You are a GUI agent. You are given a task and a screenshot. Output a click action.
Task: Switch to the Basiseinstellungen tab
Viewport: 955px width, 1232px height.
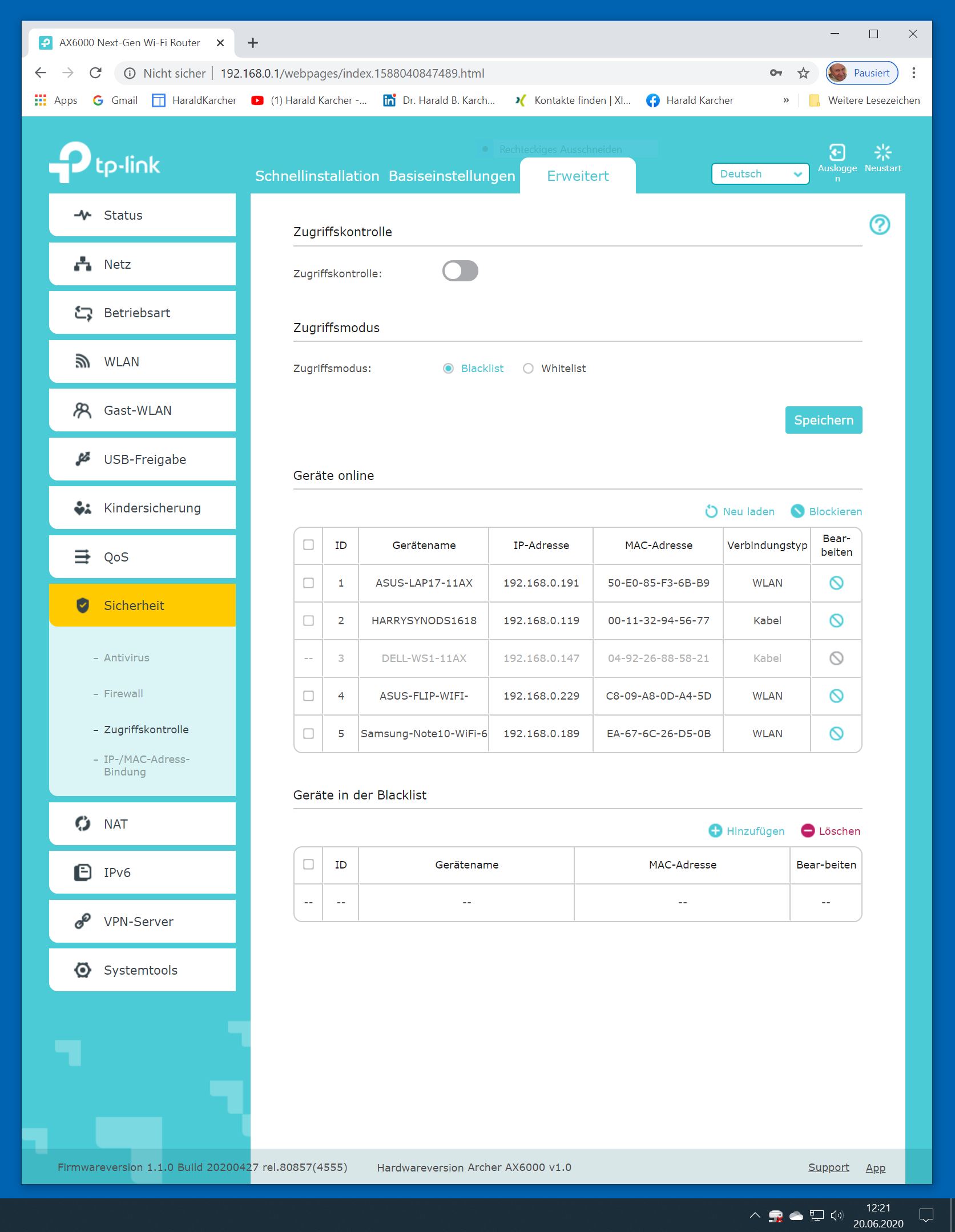(452, 176)
